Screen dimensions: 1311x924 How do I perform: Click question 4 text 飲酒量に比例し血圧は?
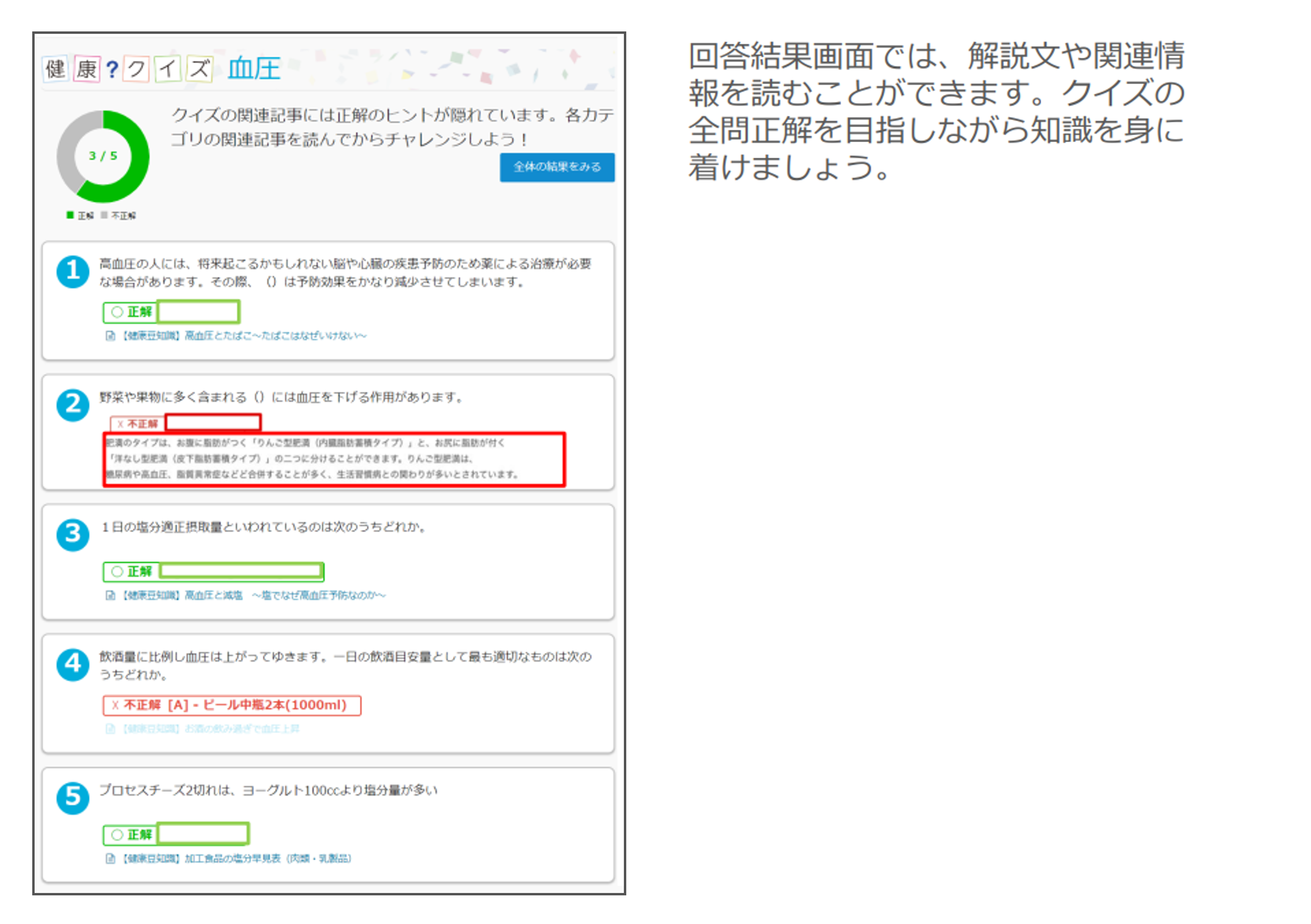click(345, 665)
